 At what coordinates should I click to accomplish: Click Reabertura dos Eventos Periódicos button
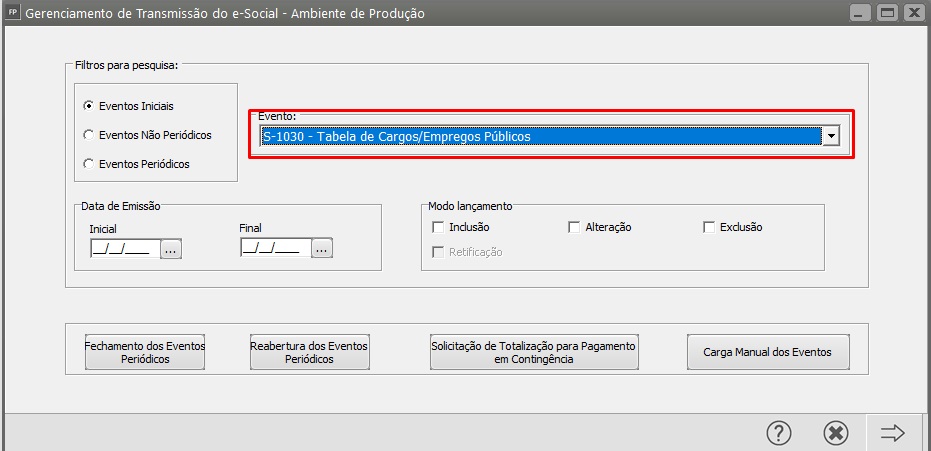point(309,352)
